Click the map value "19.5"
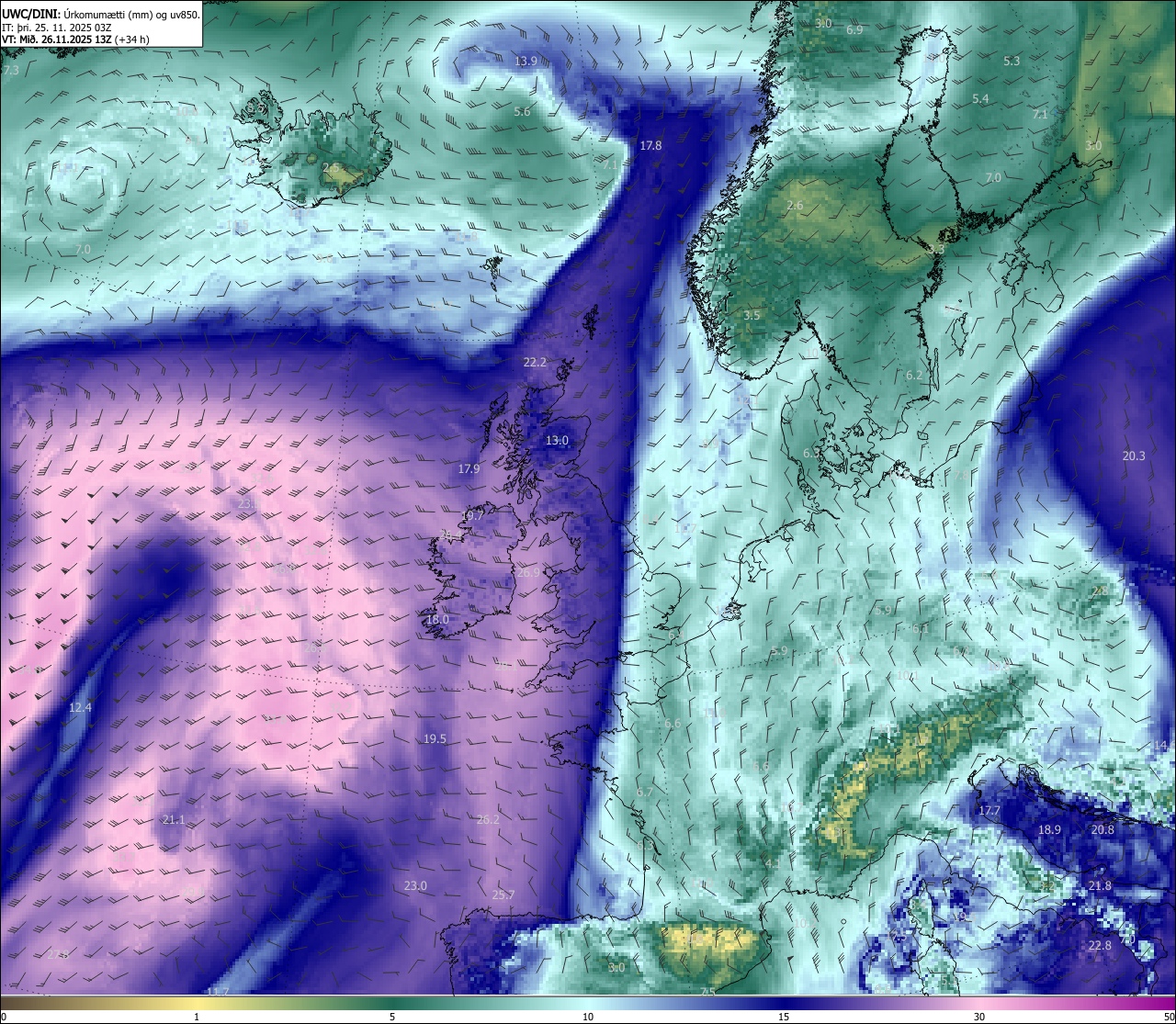 point(435,738)
